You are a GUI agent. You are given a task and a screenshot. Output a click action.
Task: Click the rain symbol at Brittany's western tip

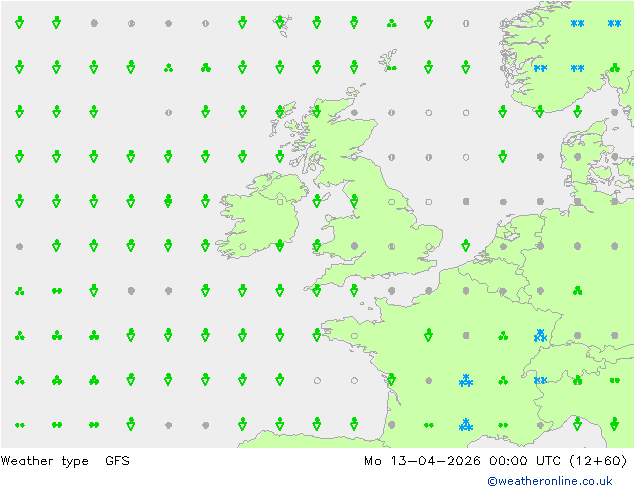pos(317,335)
